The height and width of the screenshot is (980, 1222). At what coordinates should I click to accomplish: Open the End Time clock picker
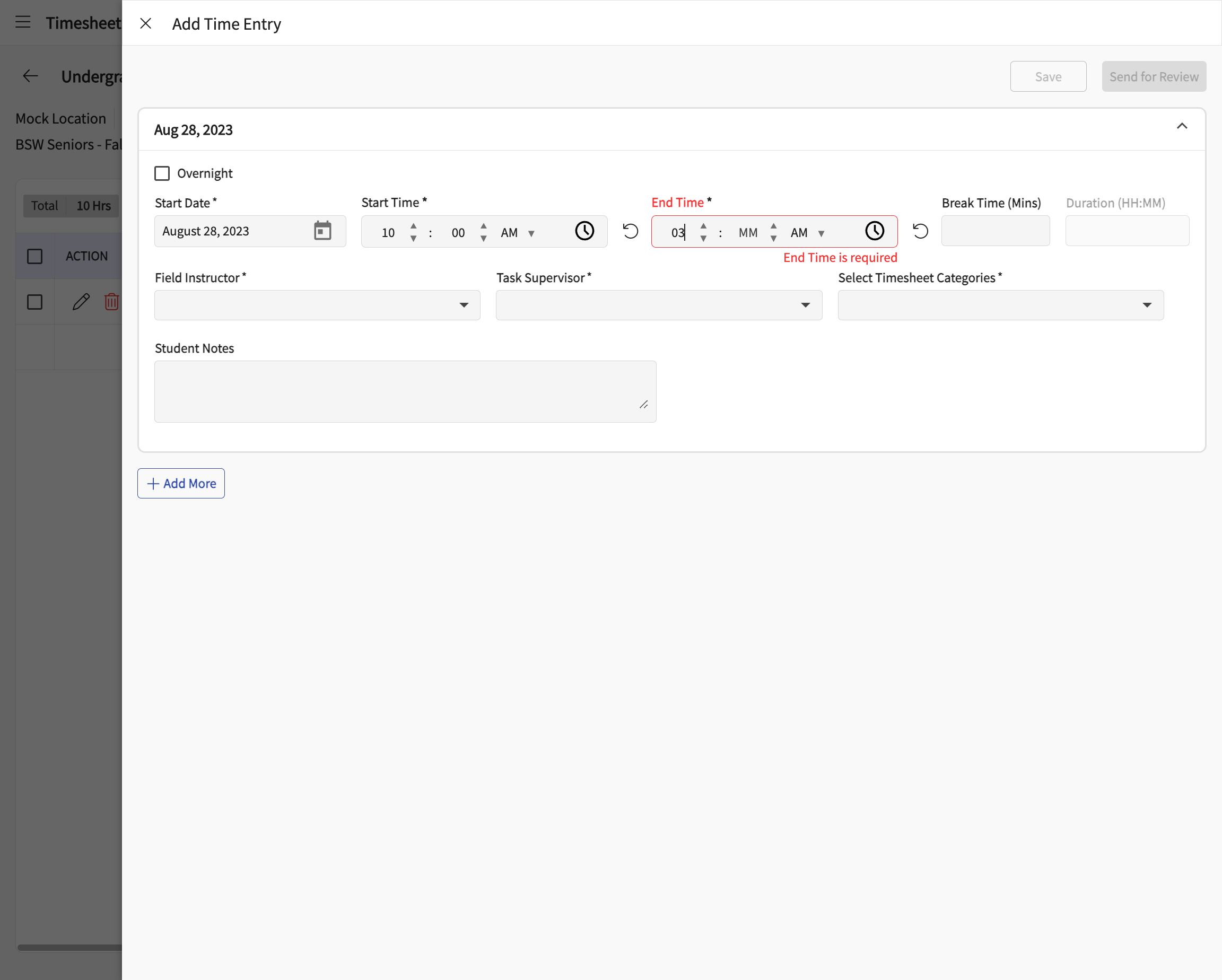tap(875, 231)
